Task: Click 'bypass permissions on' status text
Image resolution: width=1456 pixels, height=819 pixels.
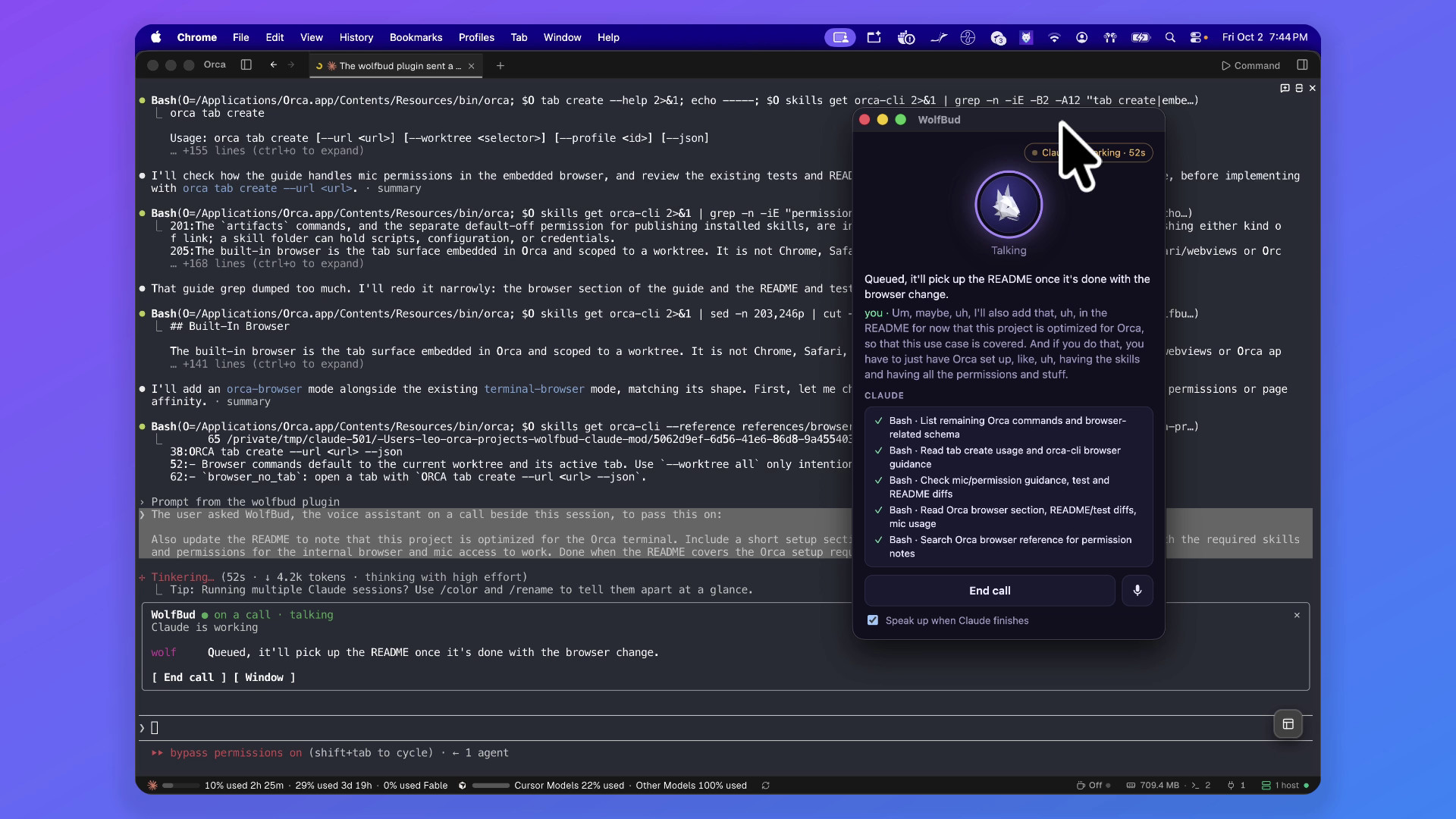Action: tap(236, 753)
